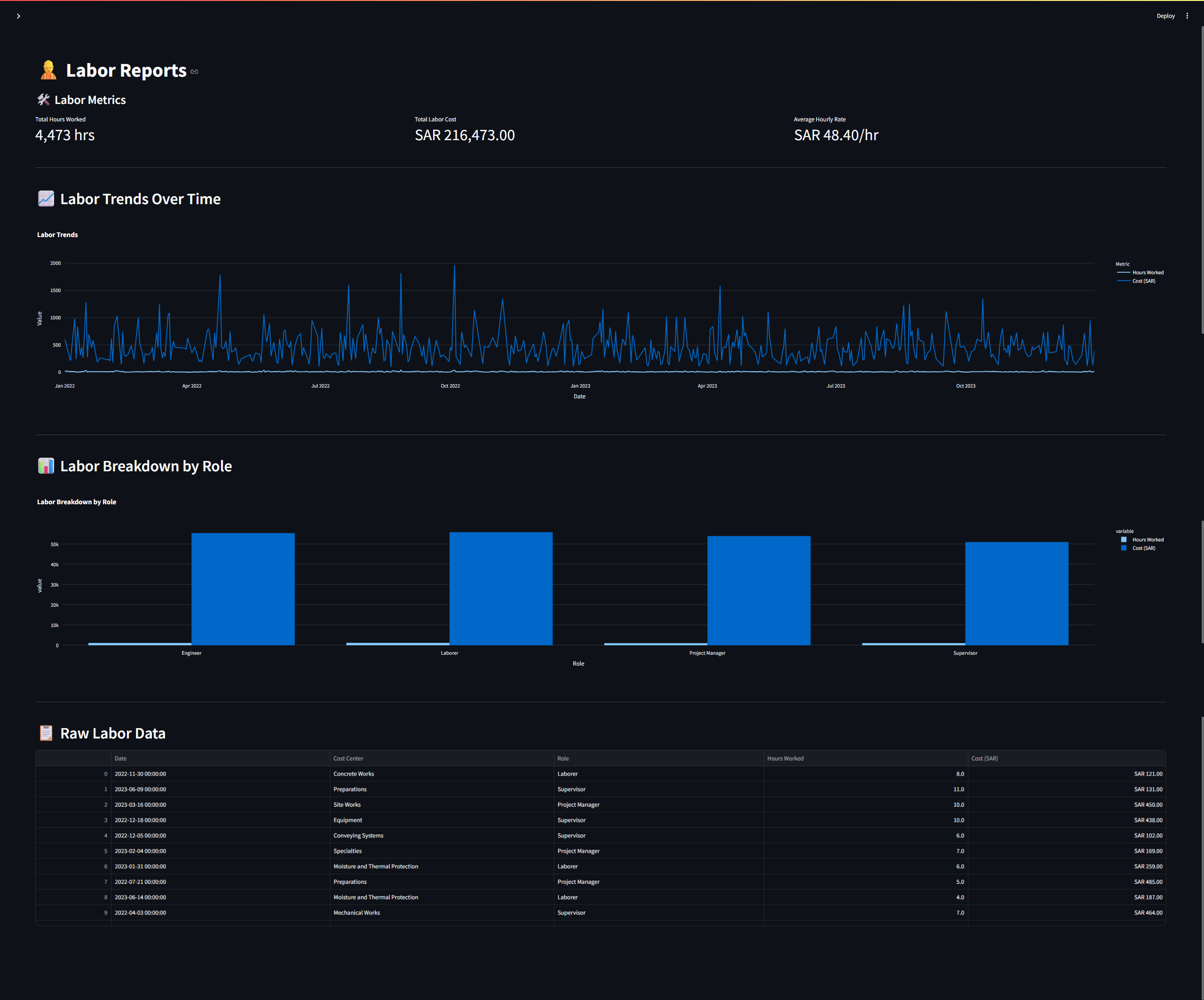The width and height of the screenshot is (1204, 1000).
Task: Toggle Hours Worked in the Breakdown by Role legend
Action: [x=1142, y=540]
